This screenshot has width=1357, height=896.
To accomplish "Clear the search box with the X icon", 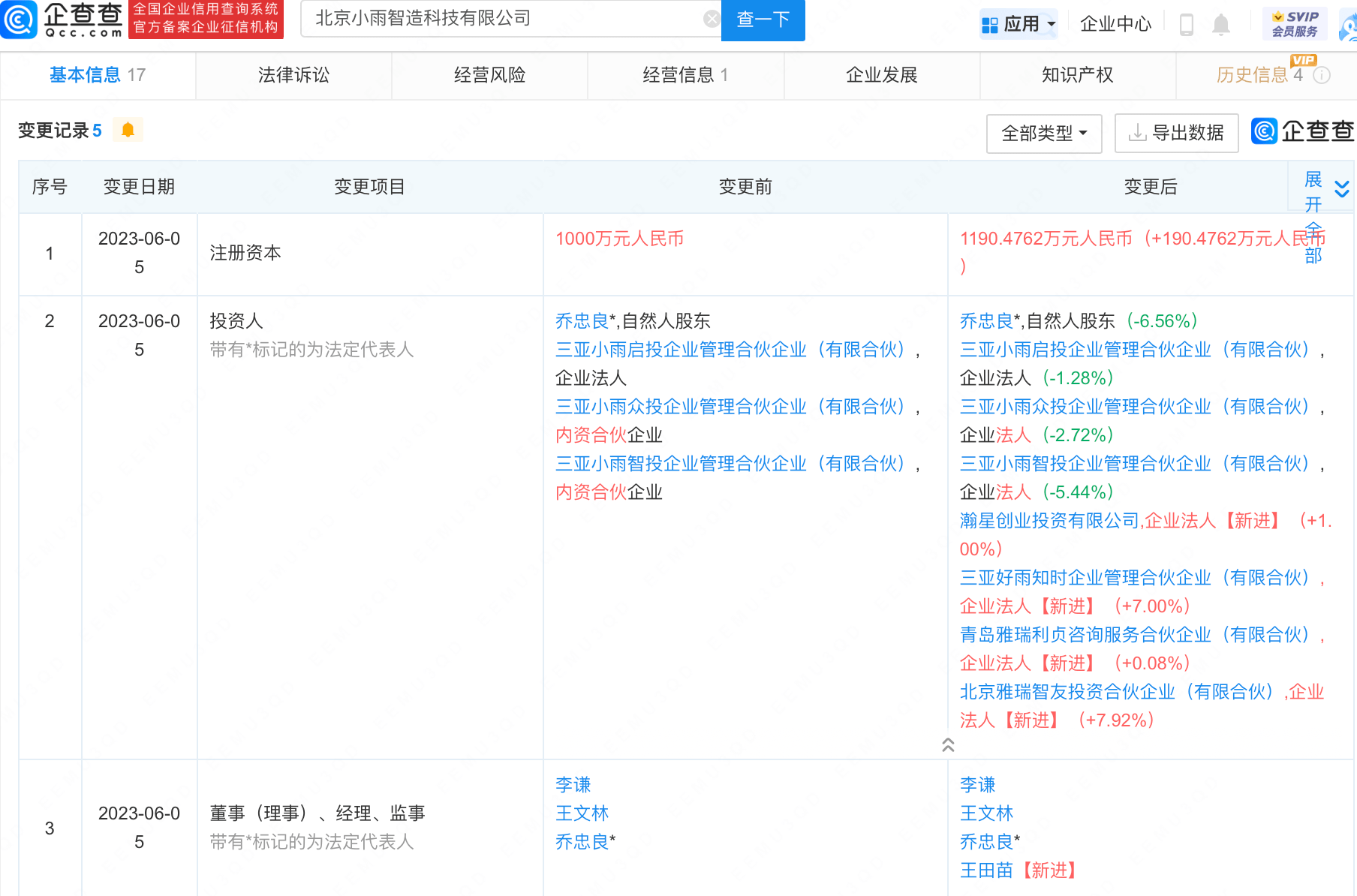I will coord(712,19).
